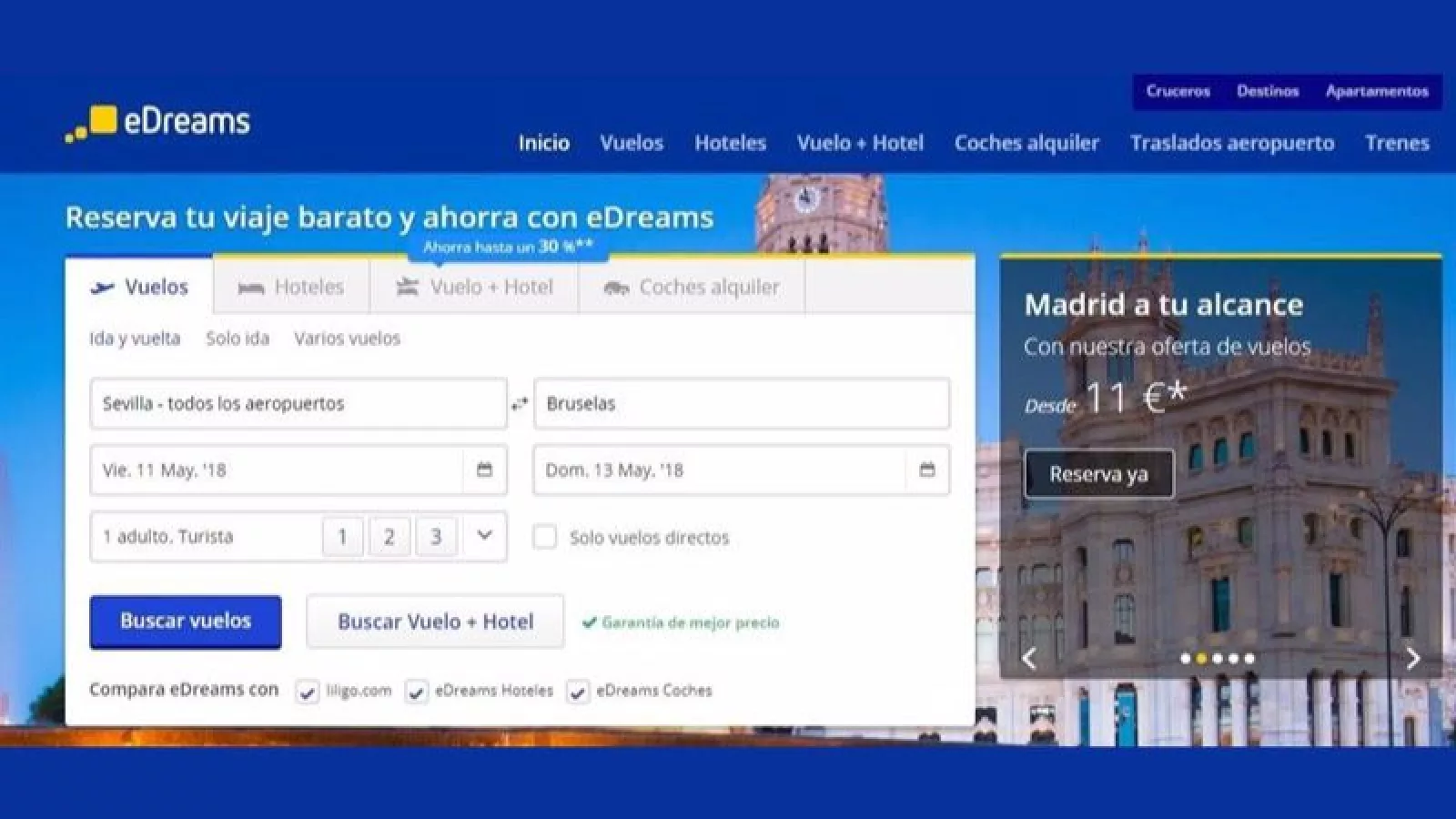Advance to next slide in promo carousel

tap(1412, 658)
